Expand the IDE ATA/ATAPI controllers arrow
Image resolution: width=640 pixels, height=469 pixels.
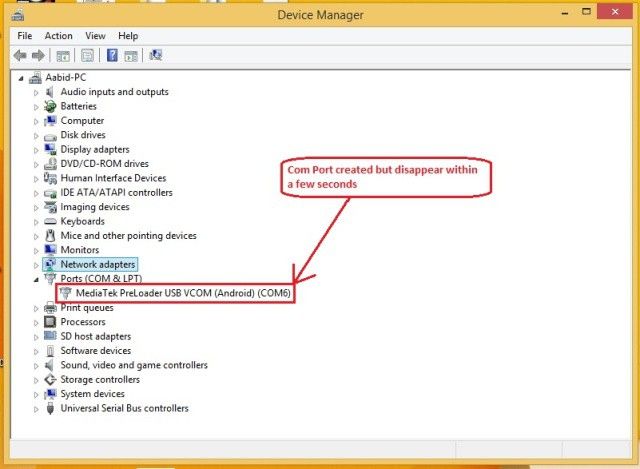(36, 193)
